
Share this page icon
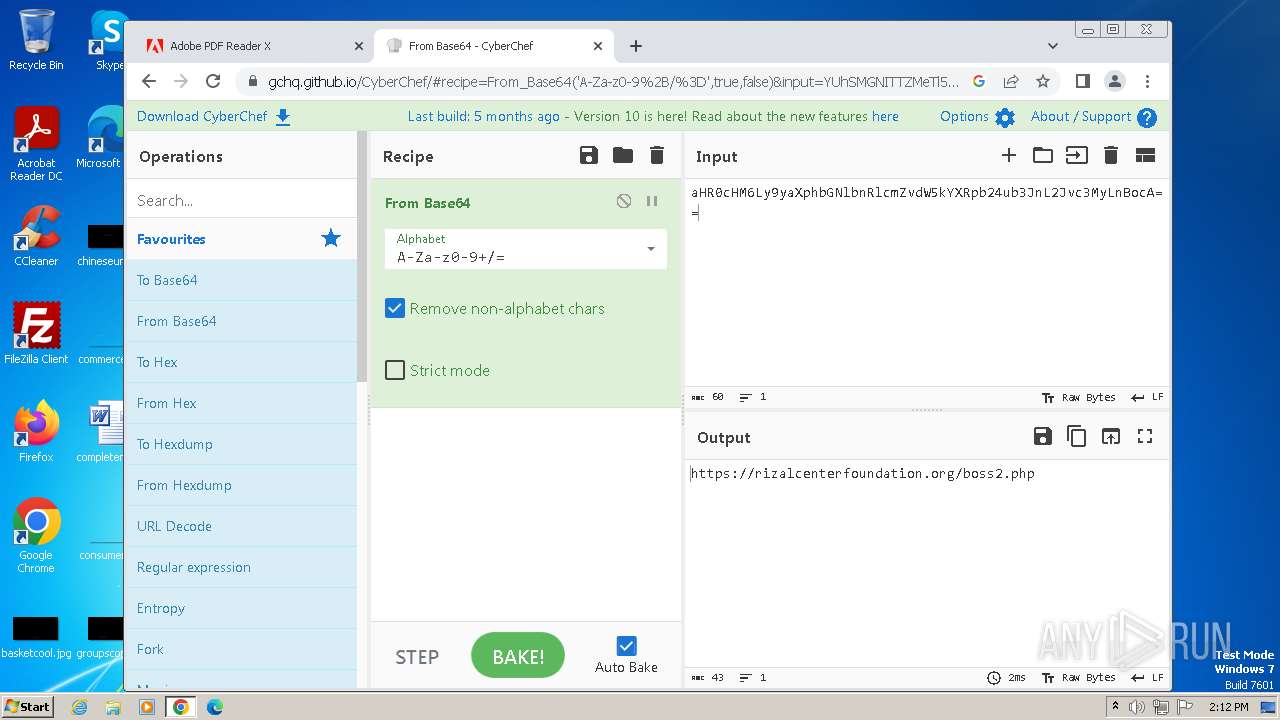point(1011,81)
